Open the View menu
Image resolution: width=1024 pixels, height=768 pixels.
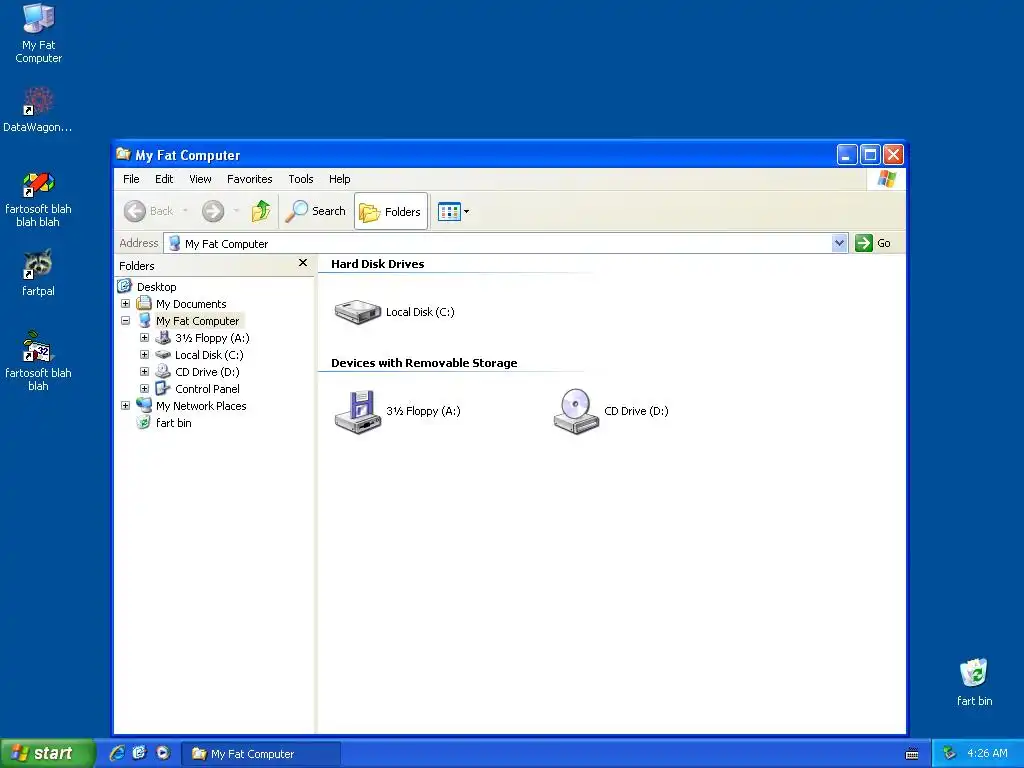coord(200,179)
